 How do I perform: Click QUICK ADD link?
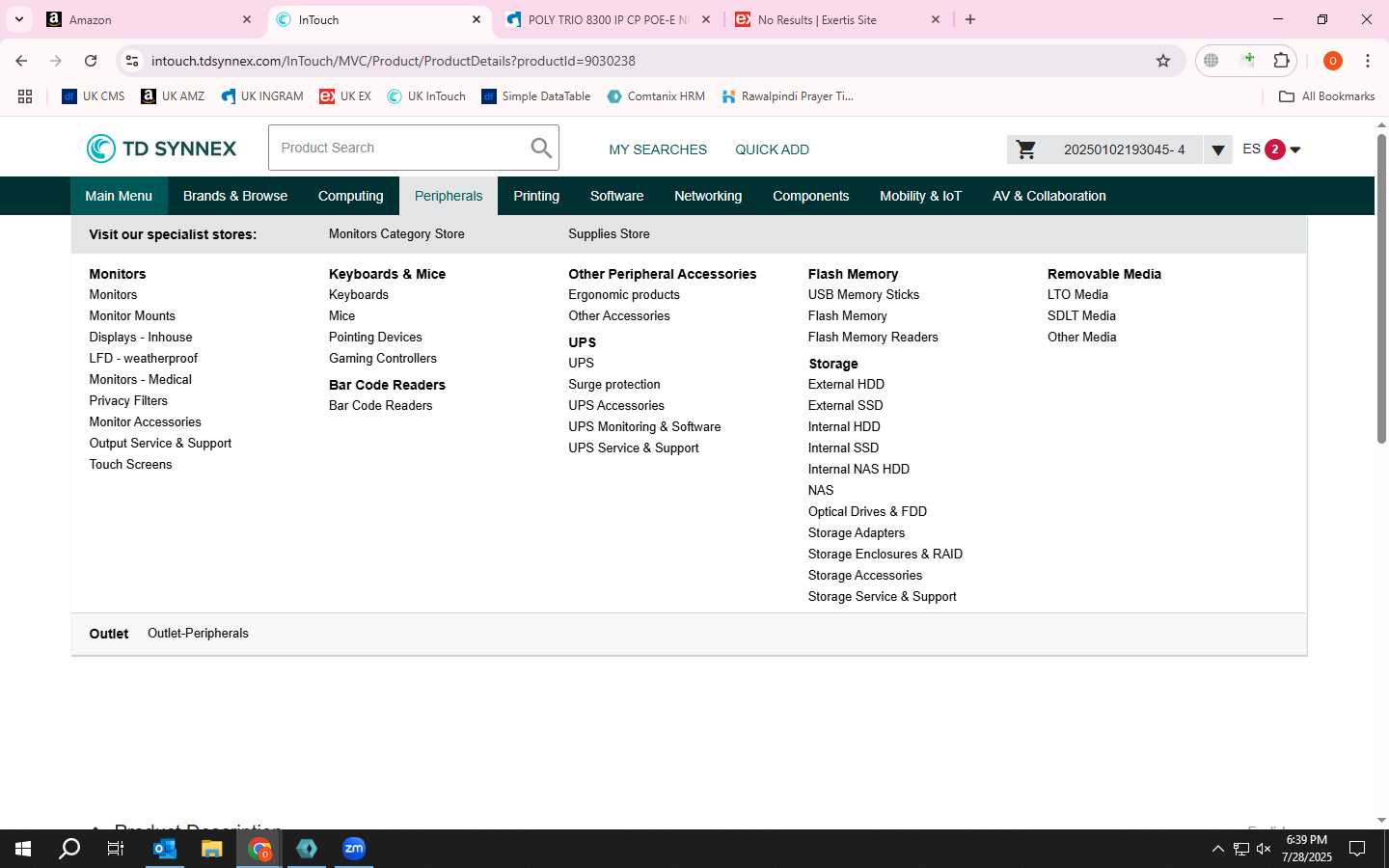pos(773,149)
